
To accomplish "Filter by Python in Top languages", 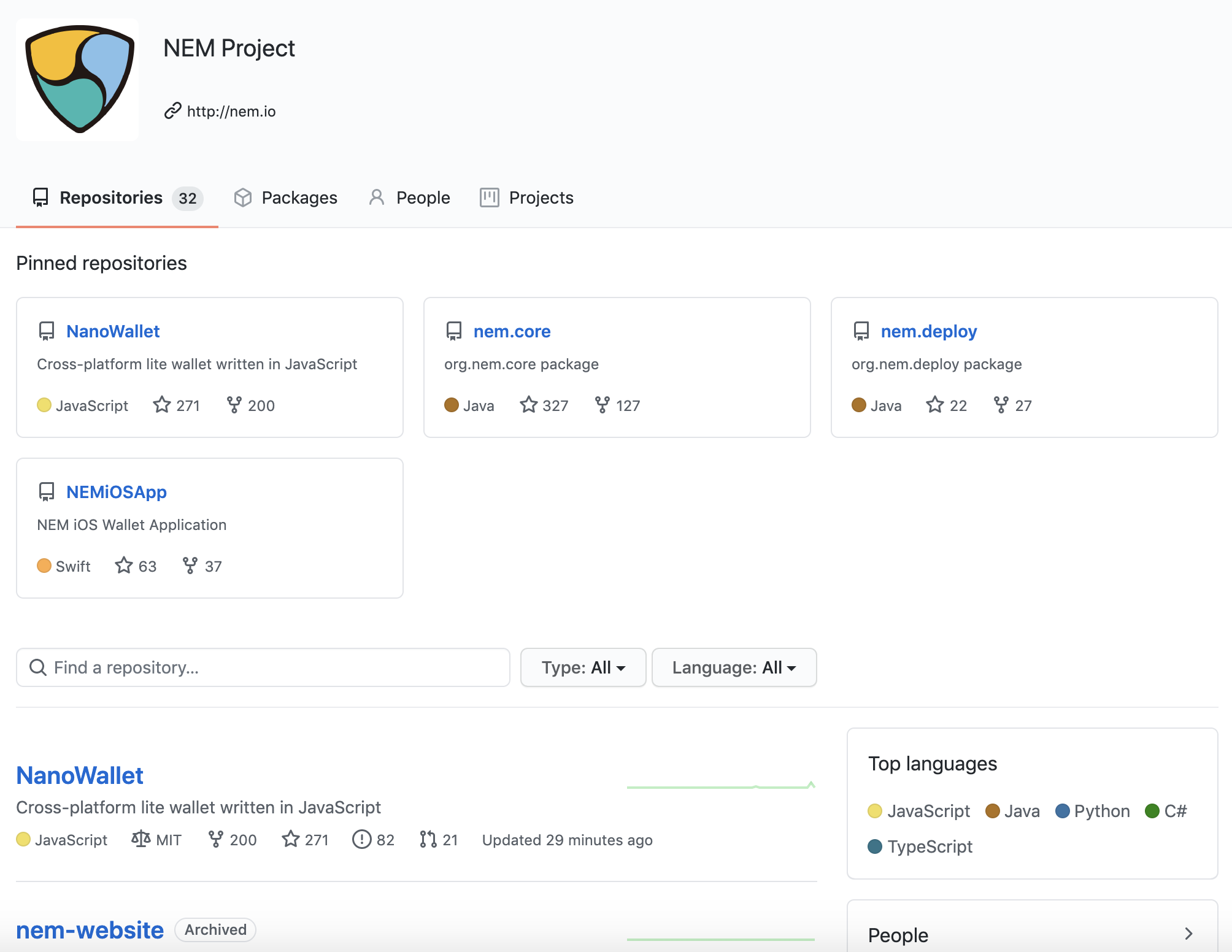I will point(1093,811).
